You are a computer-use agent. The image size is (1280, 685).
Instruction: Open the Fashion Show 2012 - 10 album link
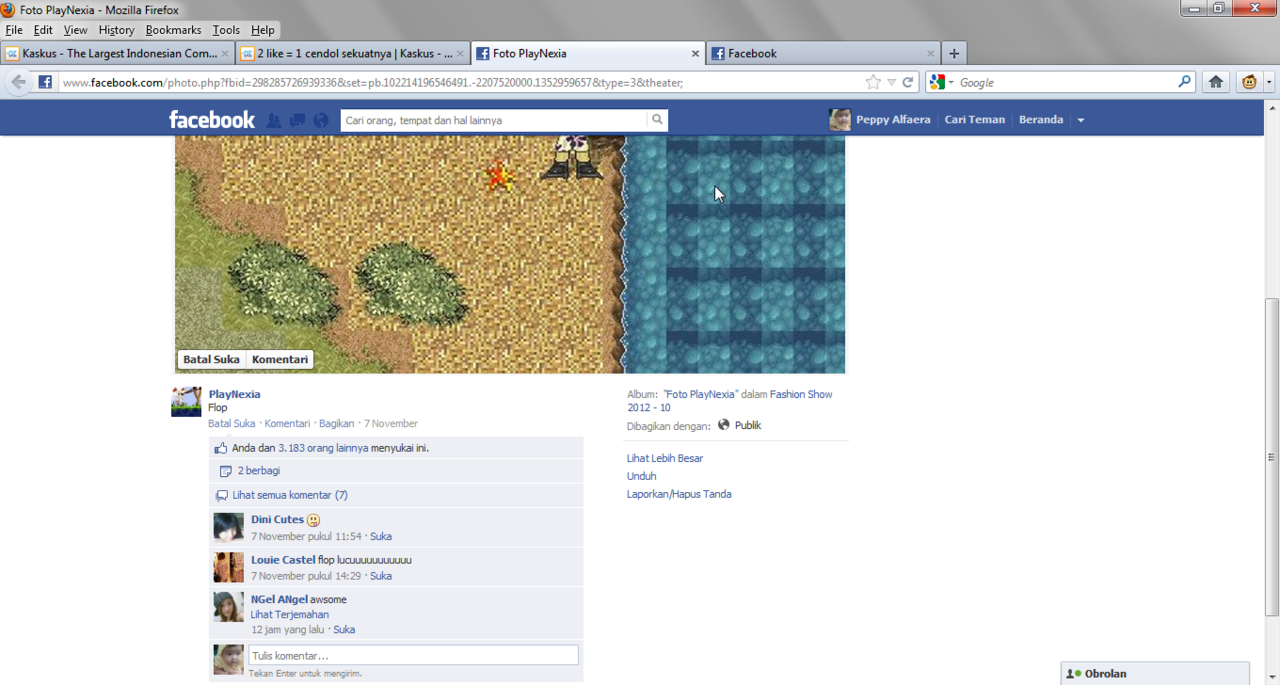tap(730, 401)
